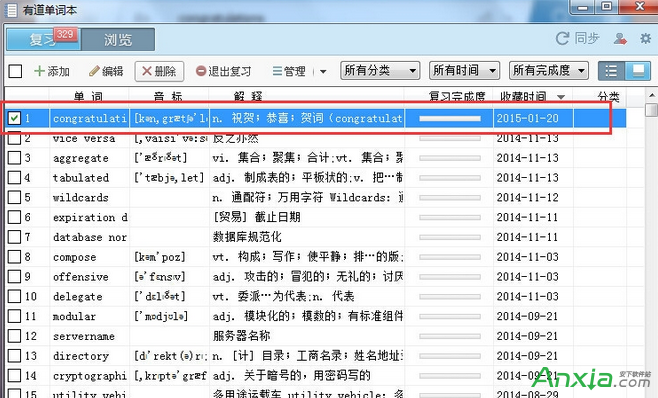Sort by the 音标 column header

(168, 97)
